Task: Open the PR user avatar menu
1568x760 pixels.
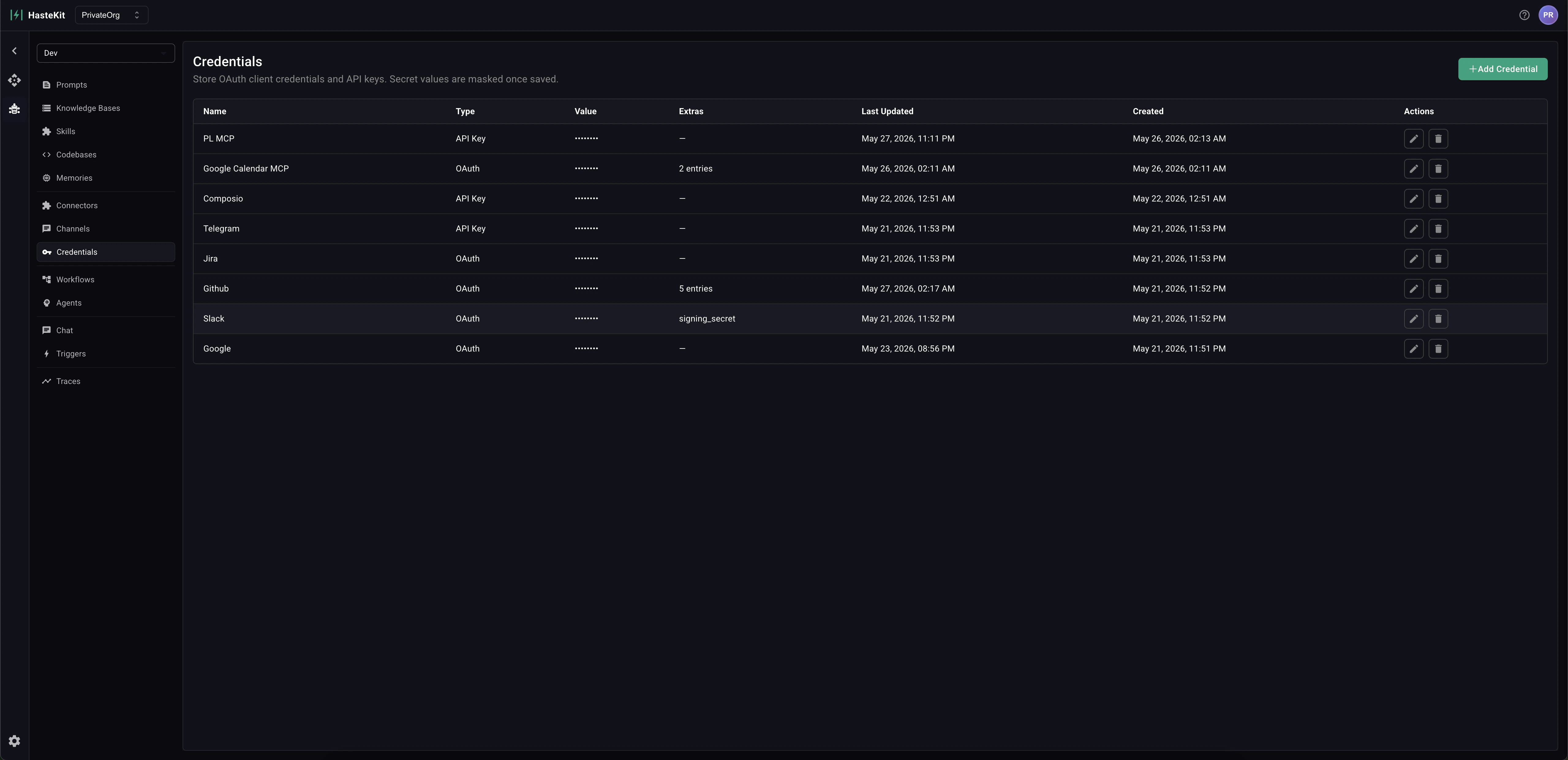Action: tap(1548, 15)
